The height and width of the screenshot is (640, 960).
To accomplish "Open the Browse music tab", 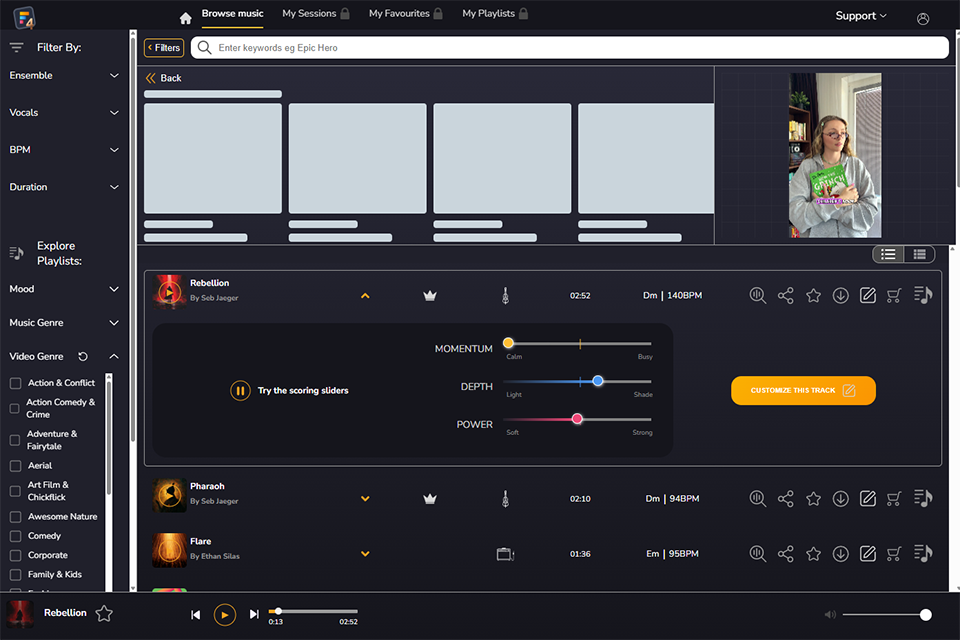I will pos(233,13).
